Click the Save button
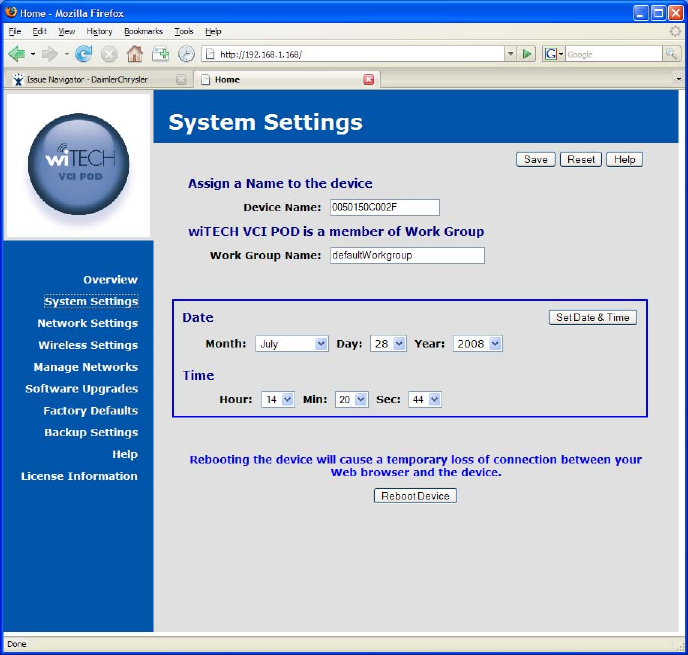The height and width of the screenshot is (655, 688). 536,159
